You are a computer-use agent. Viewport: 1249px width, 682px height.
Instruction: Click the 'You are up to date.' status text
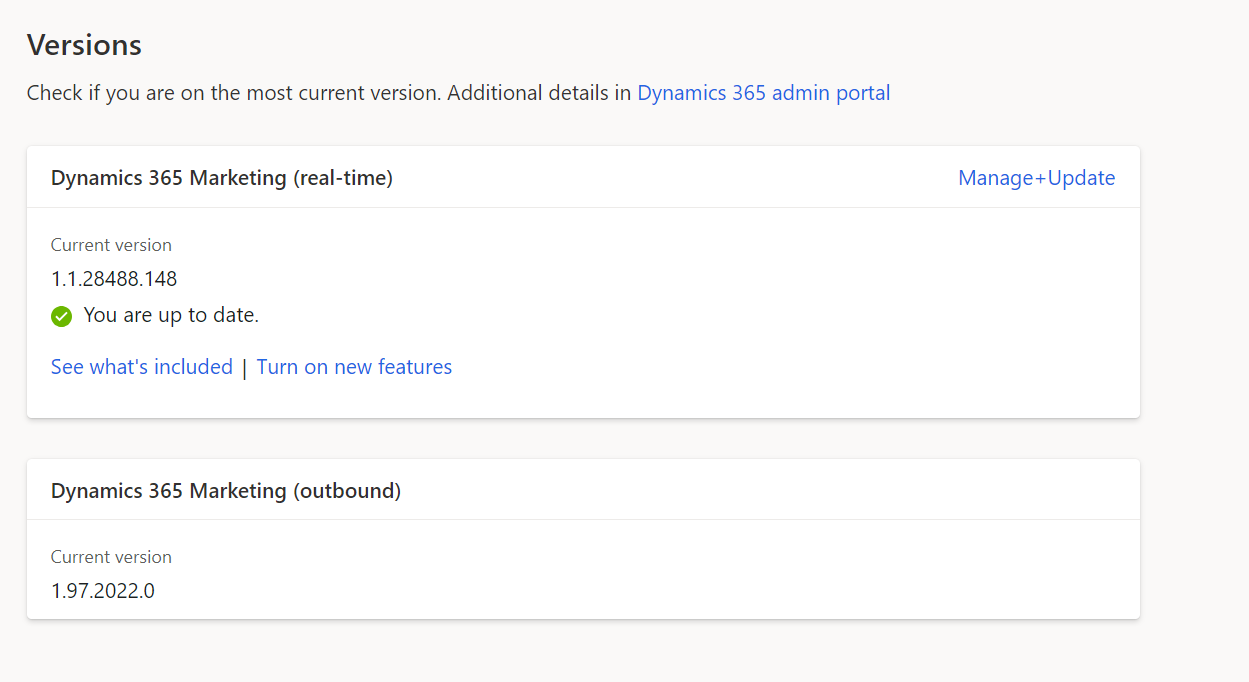click(171, 315)
